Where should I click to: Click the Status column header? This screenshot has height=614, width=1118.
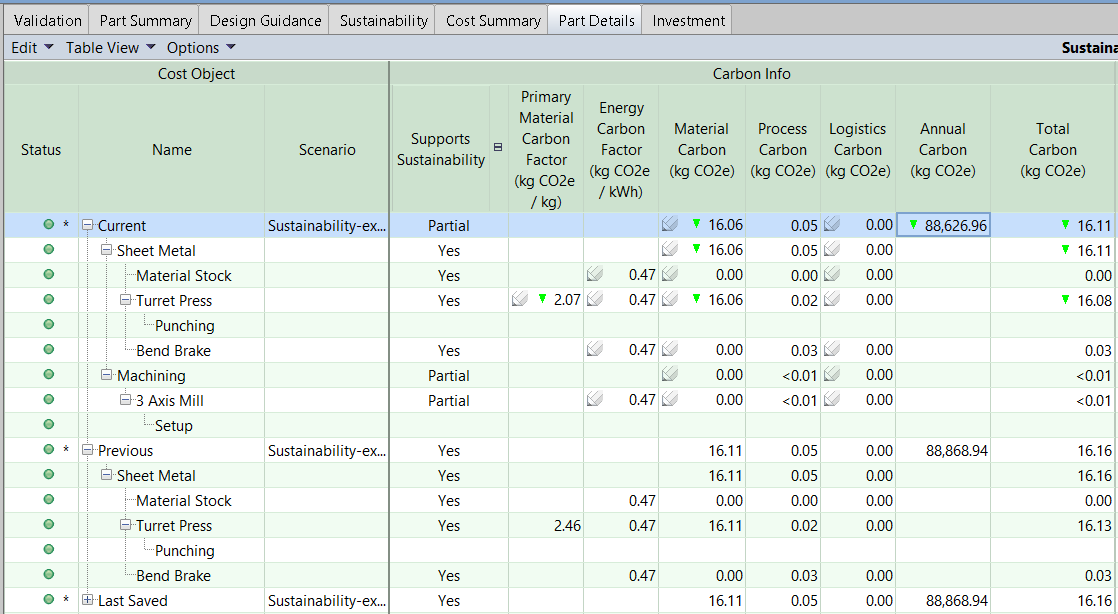tap(41, 150)
